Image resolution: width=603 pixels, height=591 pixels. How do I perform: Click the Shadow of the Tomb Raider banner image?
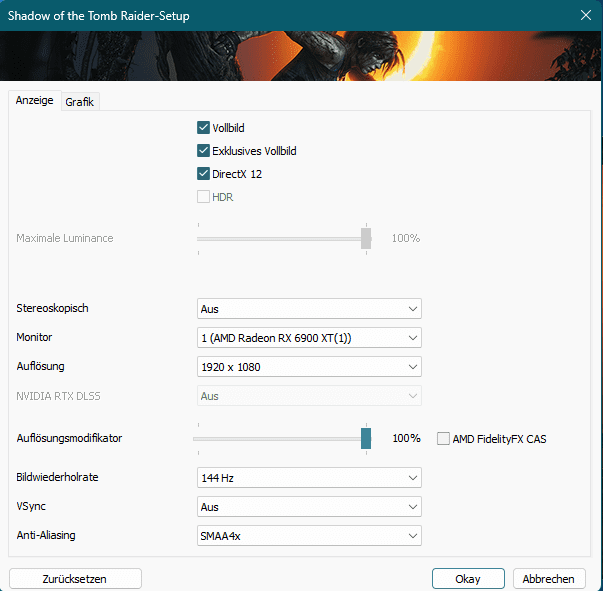pos(300,56)
